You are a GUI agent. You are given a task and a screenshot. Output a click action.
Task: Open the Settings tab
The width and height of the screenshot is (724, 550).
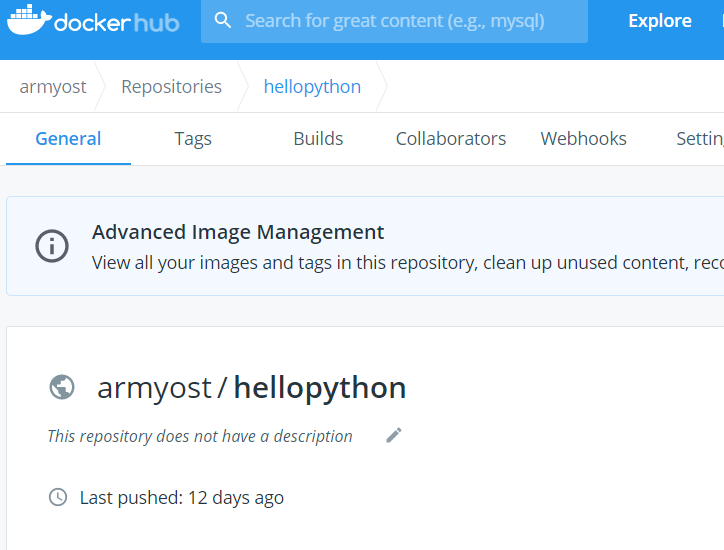pos(700,139)
